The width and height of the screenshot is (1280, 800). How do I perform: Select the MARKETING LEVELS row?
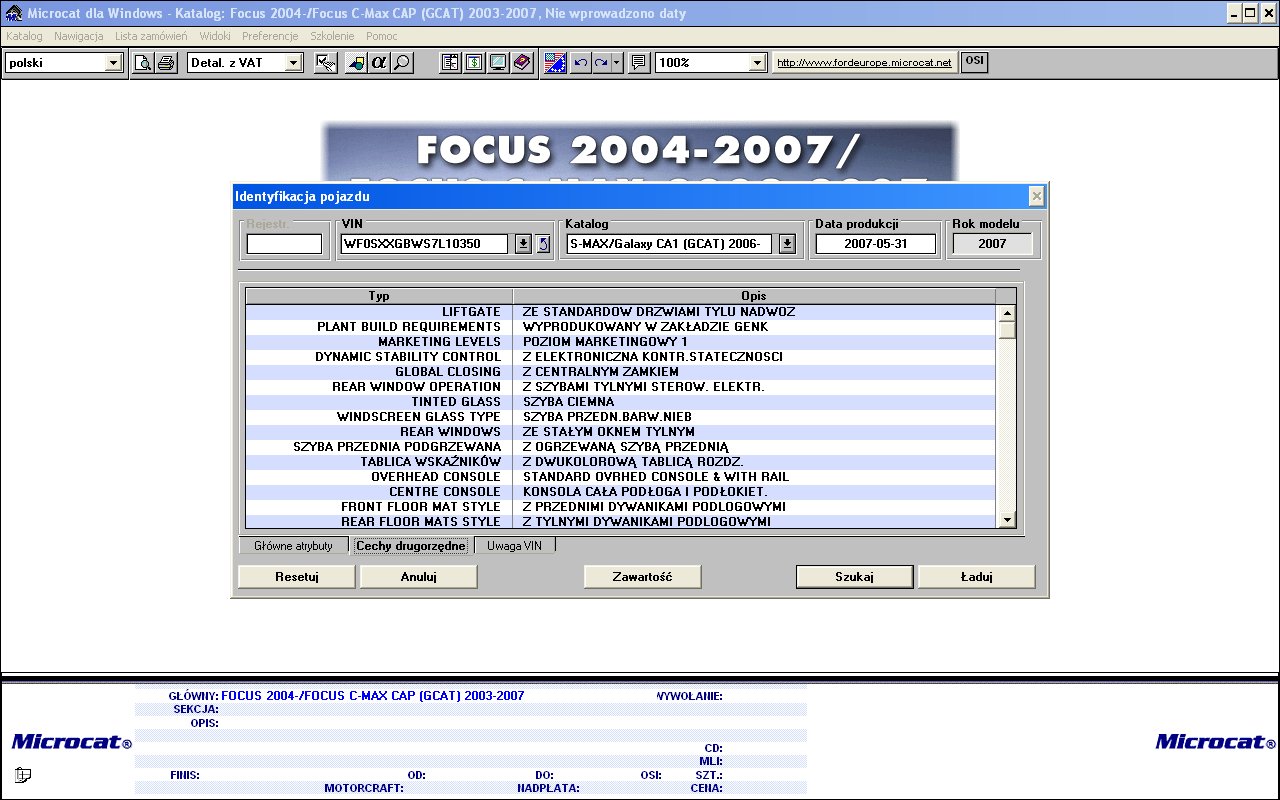click(x=621, y=342)
